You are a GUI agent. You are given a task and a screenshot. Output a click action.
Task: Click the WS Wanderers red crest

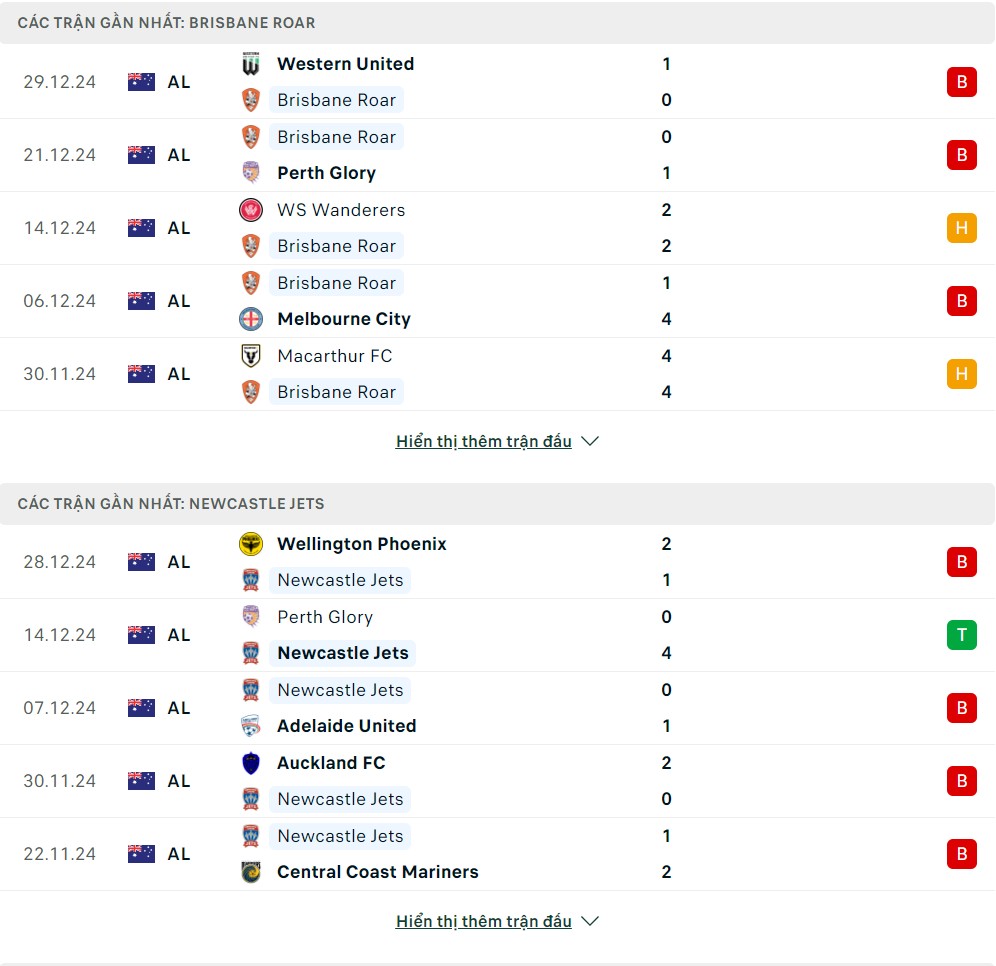[x=251, y=210]
